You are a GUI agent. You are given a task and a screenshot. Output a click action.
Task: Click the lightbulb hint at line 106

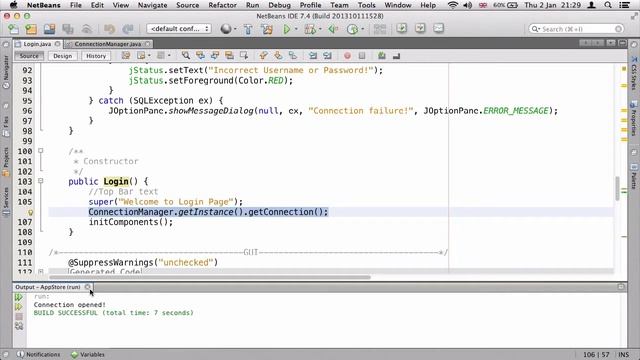(x=31, y=212)
